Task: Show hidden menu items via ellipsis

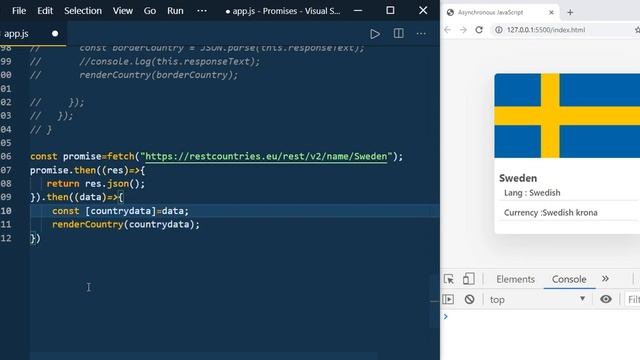Action: click(202, 11)
